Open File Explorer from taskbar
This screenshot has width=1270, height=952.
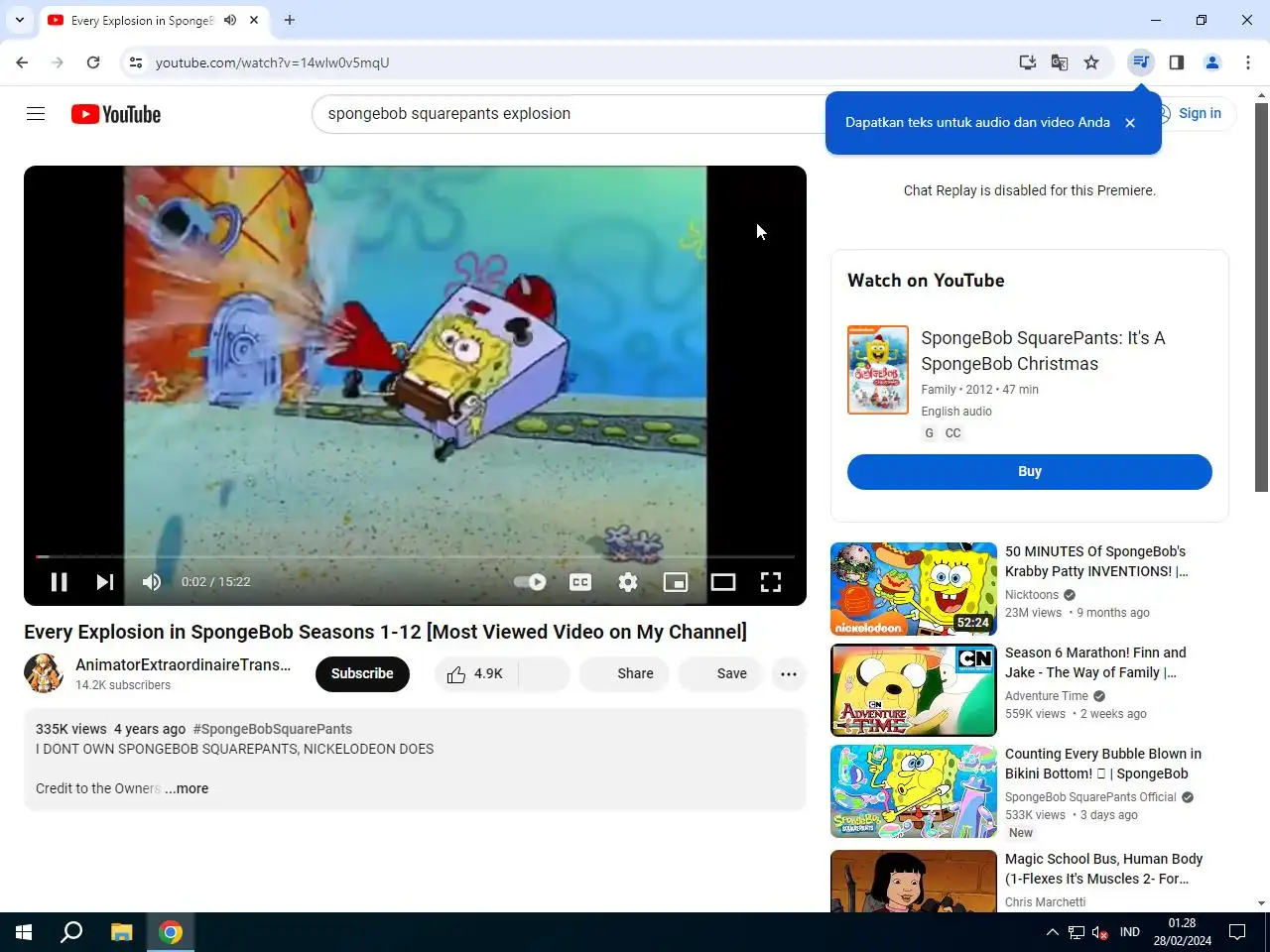pyautogui.click(x=121, y=932)
